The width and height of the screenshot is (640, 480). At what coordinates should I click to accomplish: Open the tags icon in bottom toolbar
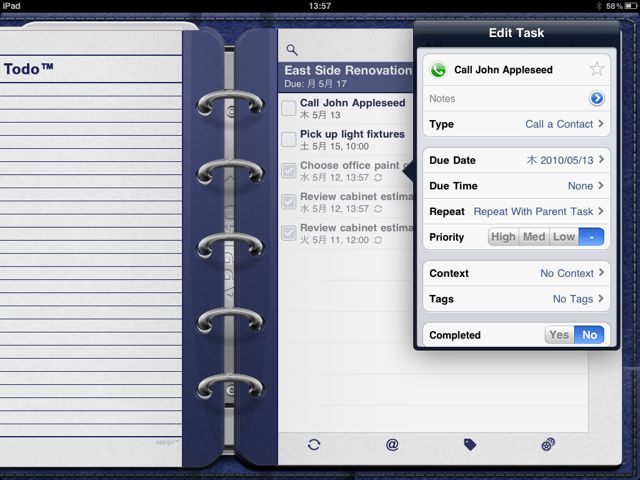[470, 444]
